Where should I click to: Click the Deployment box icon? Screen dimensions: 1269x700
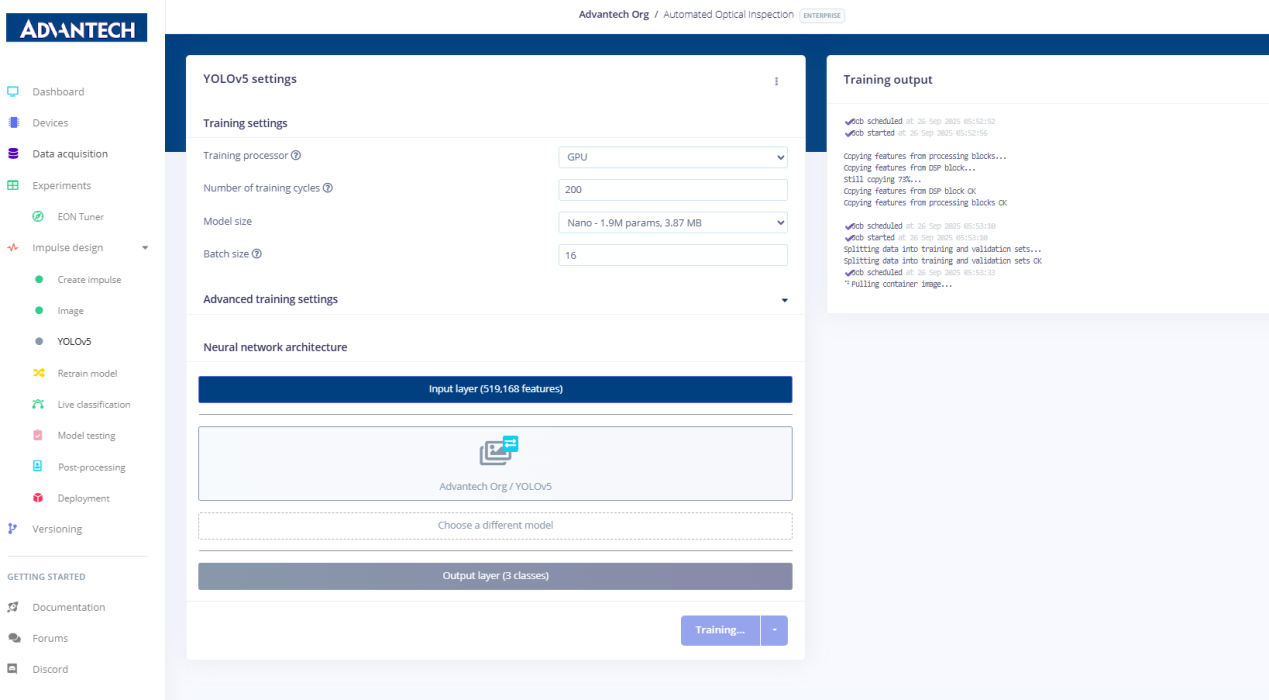tap(38, 498)
